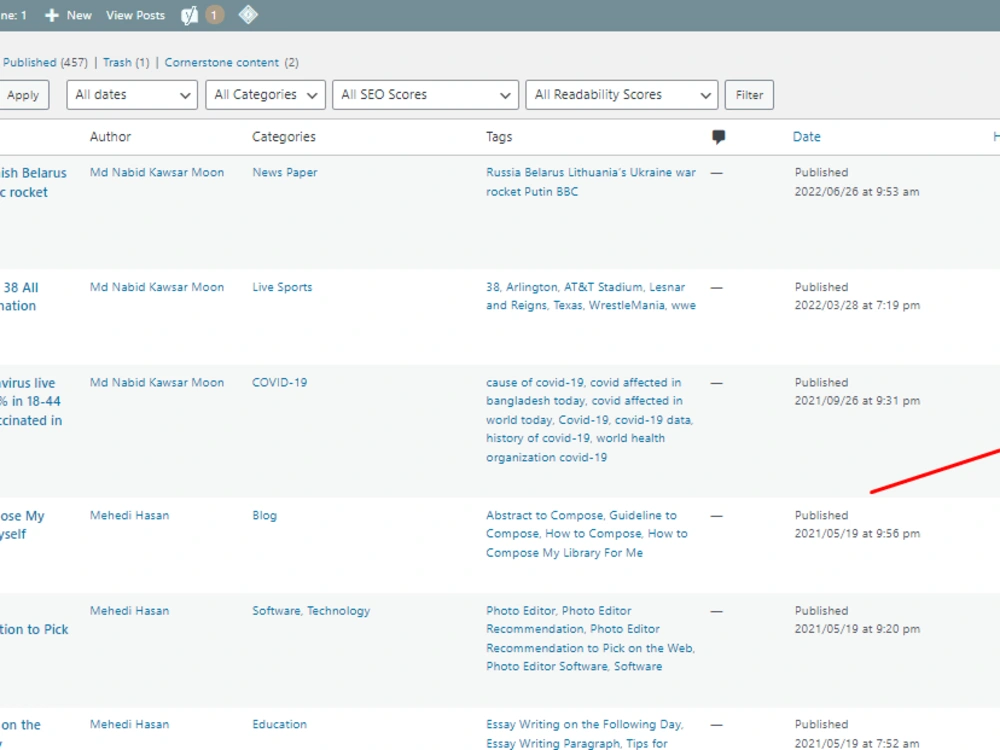Open COVID-19 category link
Image resolution: width=1000 pixels, height=750 pixels.
coord(279,383)
